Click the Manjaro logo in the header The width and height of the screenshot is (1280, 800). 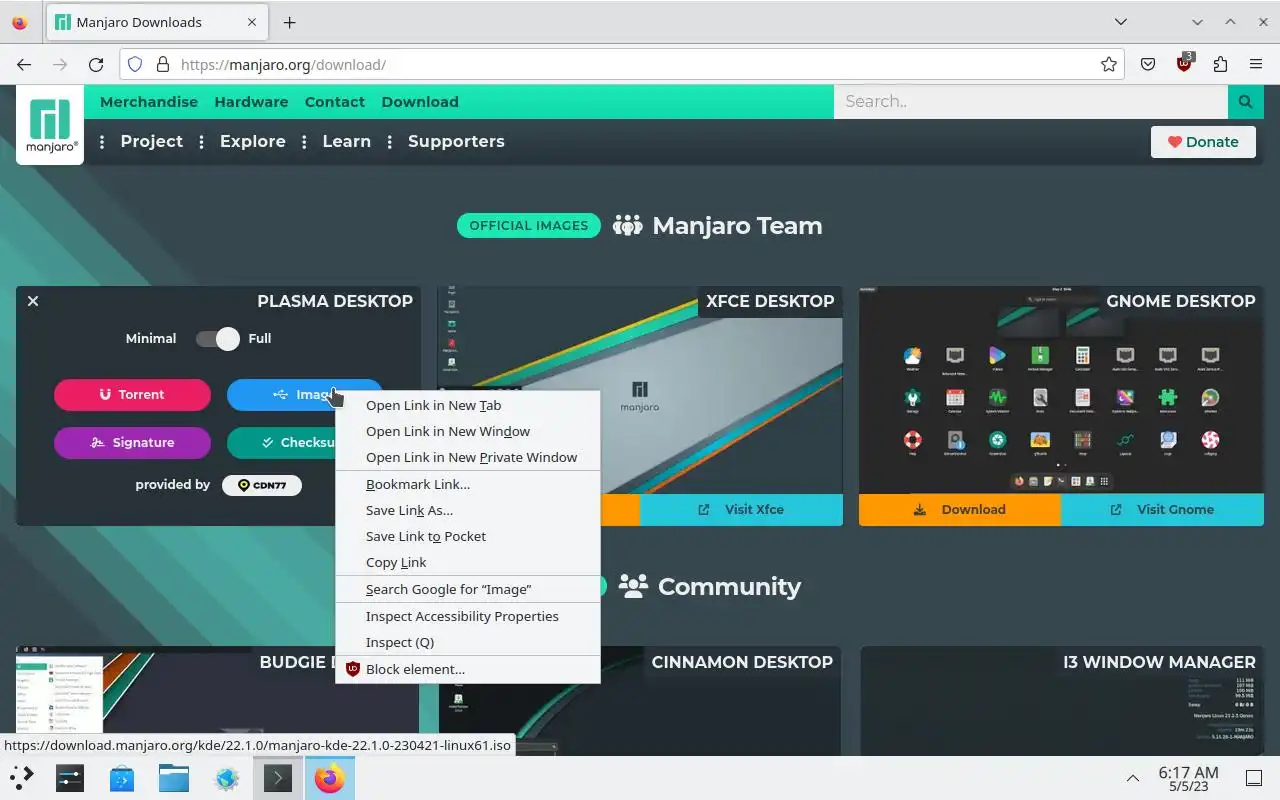pyautogui.click(x=50, y=125)
